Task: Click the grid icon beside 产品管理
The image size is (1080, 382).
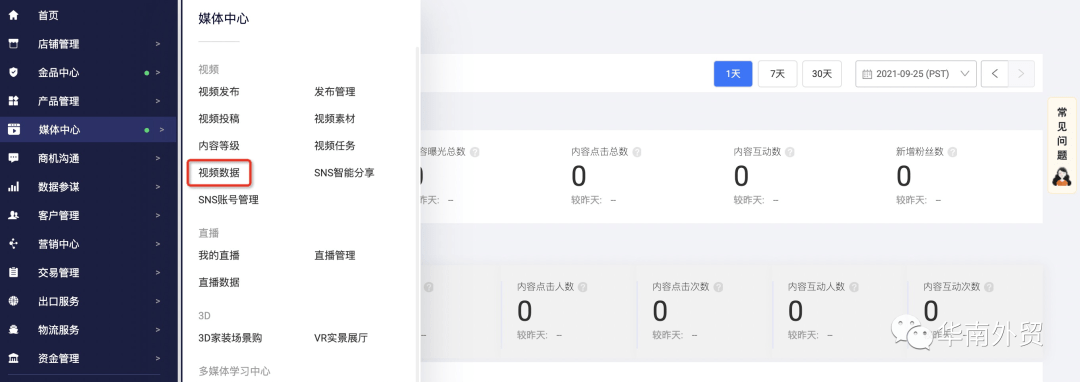Action: pos(13,100)
